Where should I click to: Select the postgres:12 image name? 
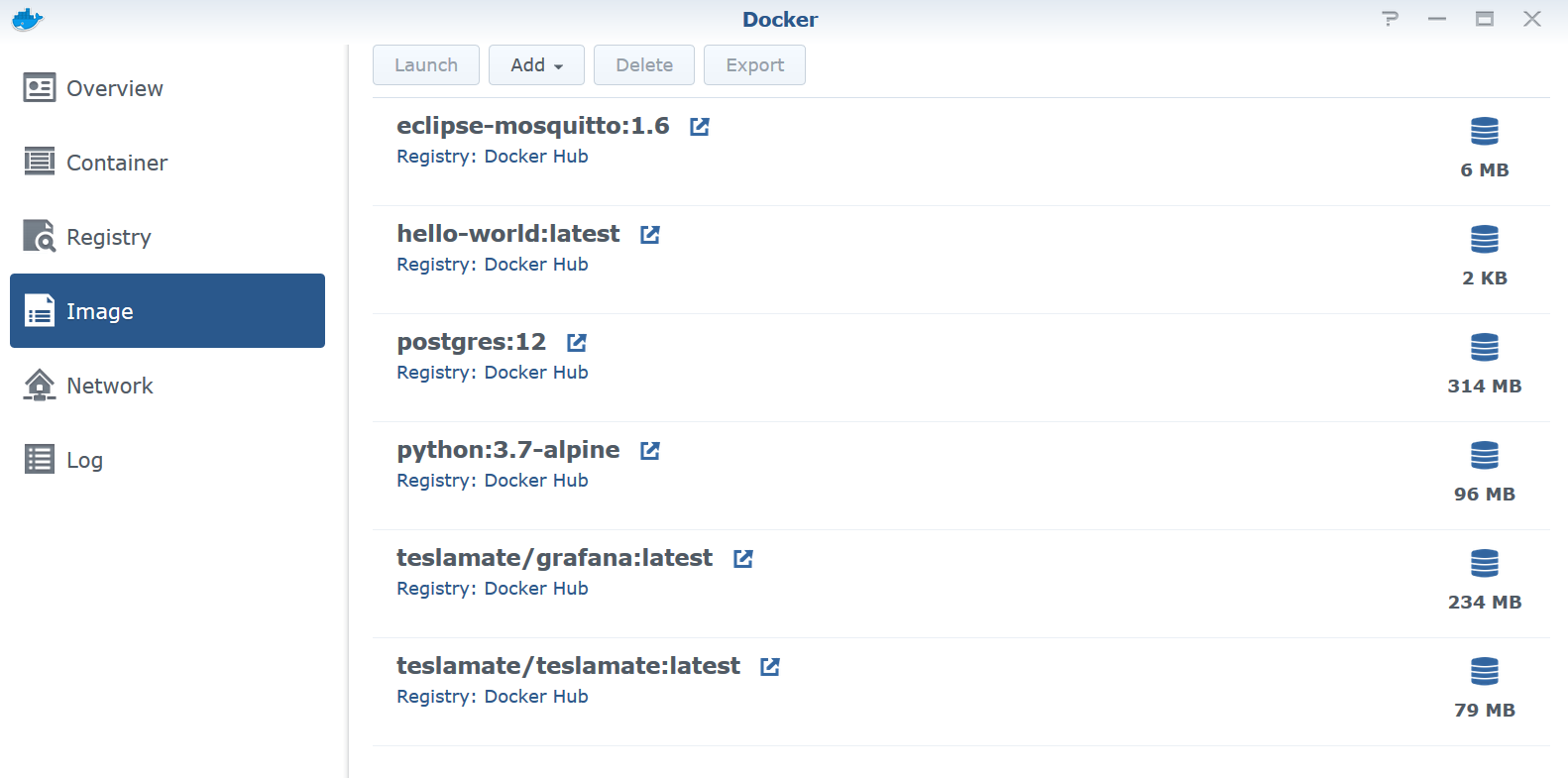coord(472,342)
